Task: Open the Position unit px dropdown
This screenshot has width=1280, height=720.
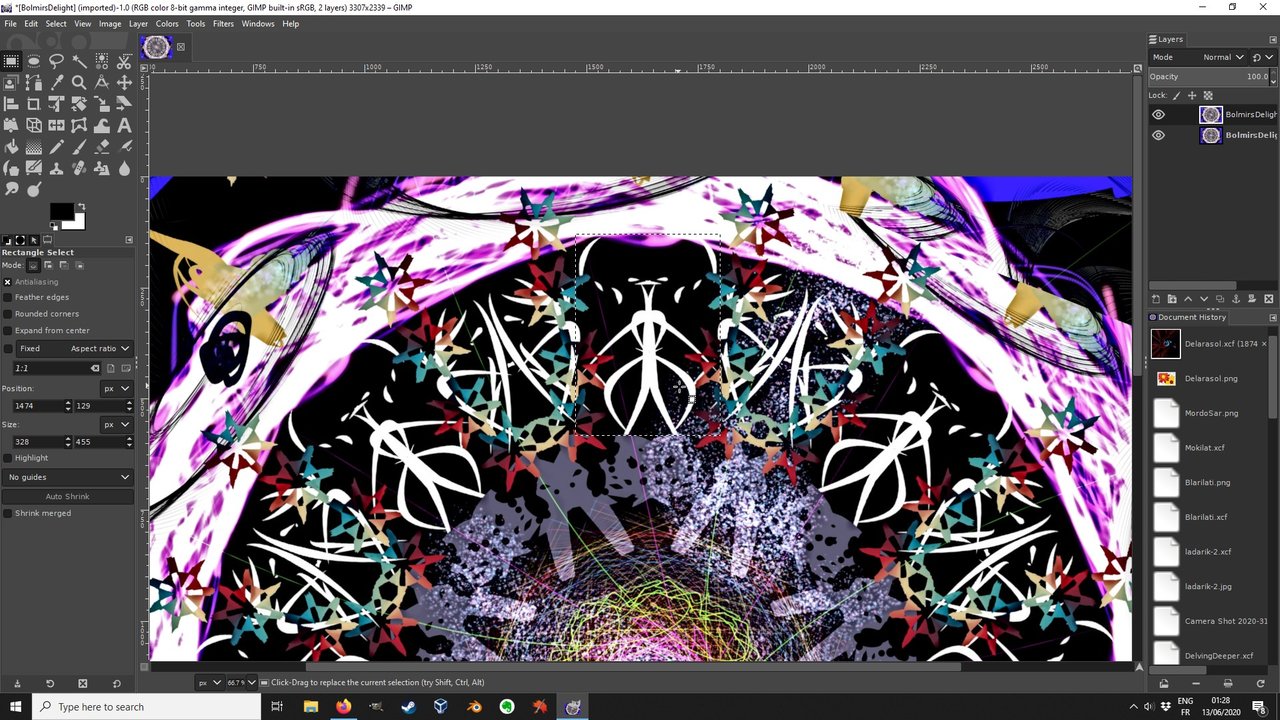Action: 116,388
